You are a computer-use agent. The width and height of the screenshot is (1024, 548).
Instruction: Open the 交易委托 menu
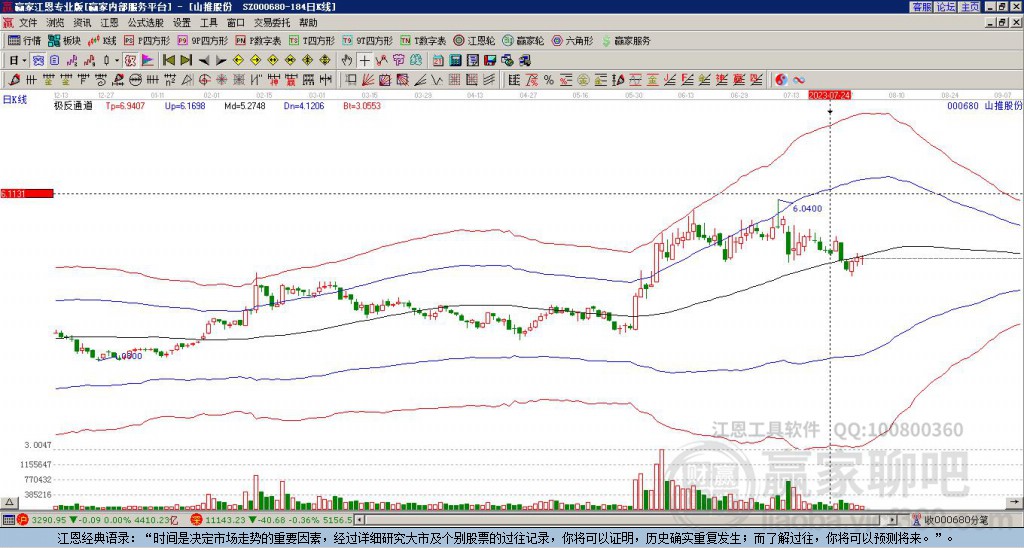click(272, 23)
